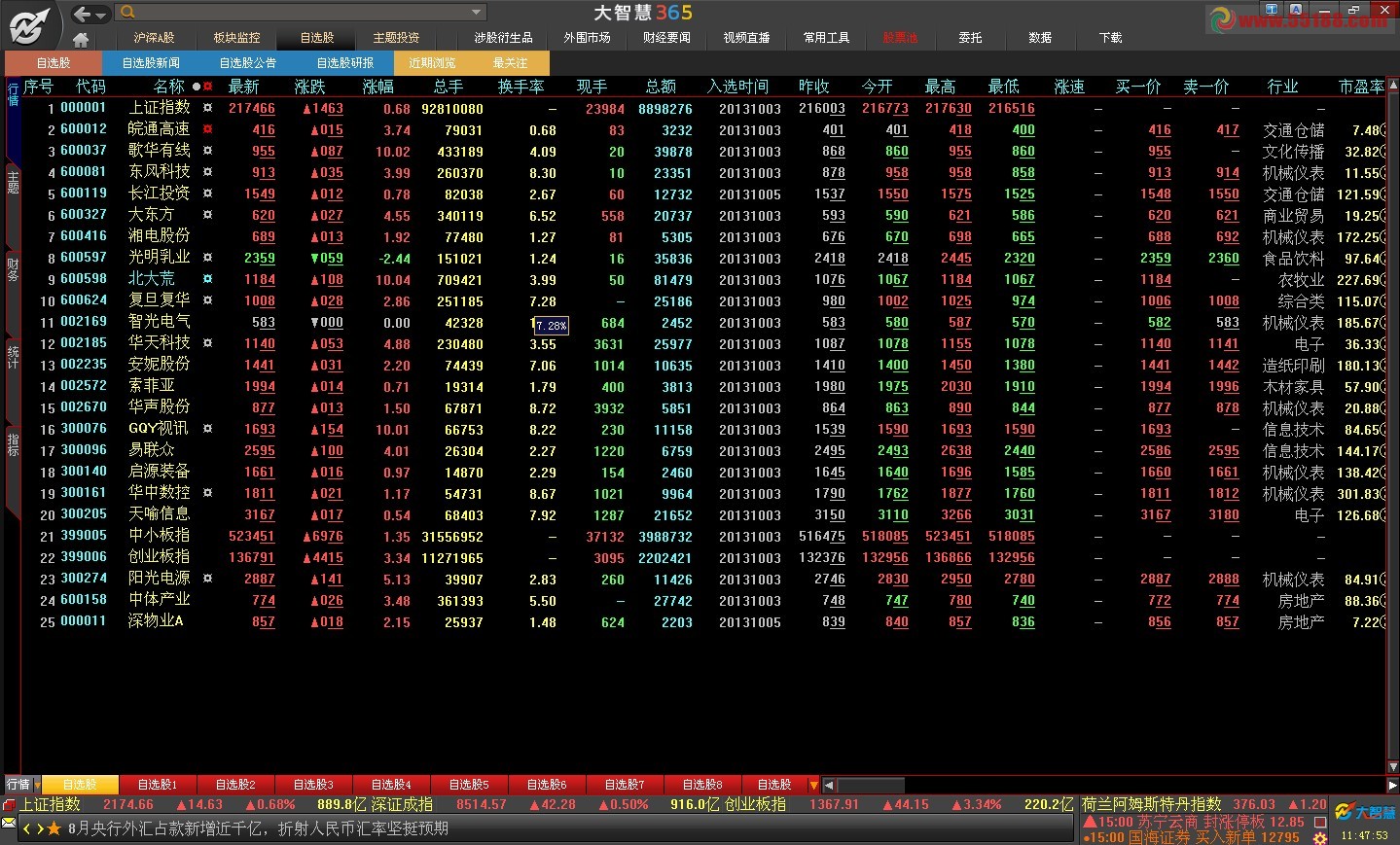
Task: Click the marker icon next to 长江投资
Action: [x=207, y=194]
